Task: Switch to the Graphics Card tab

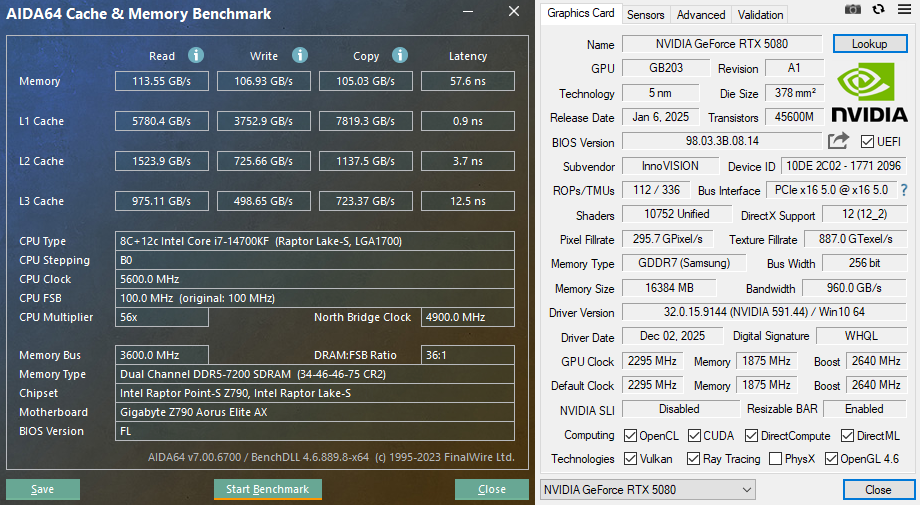Action: 580,13
